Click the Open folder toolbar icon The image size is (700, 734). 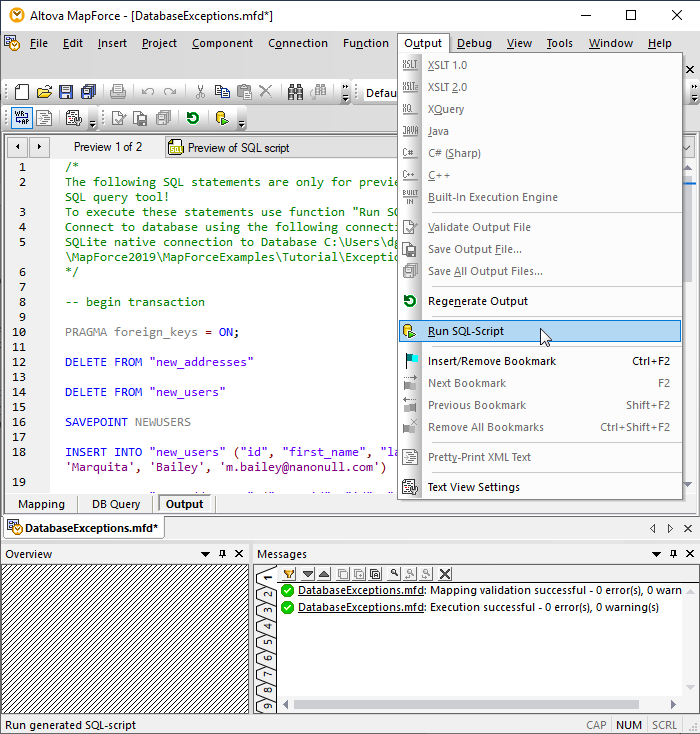click(44, 92)
